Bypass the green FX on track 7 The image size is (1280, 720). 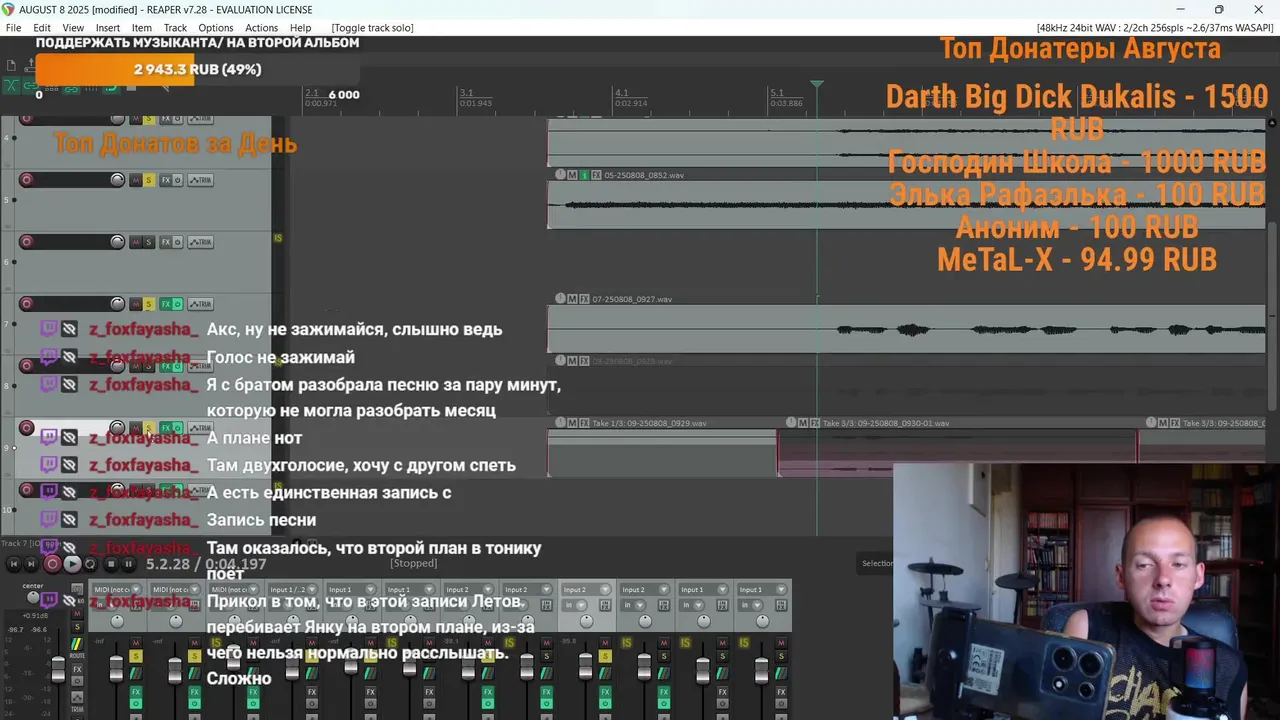tap(177, 304)
